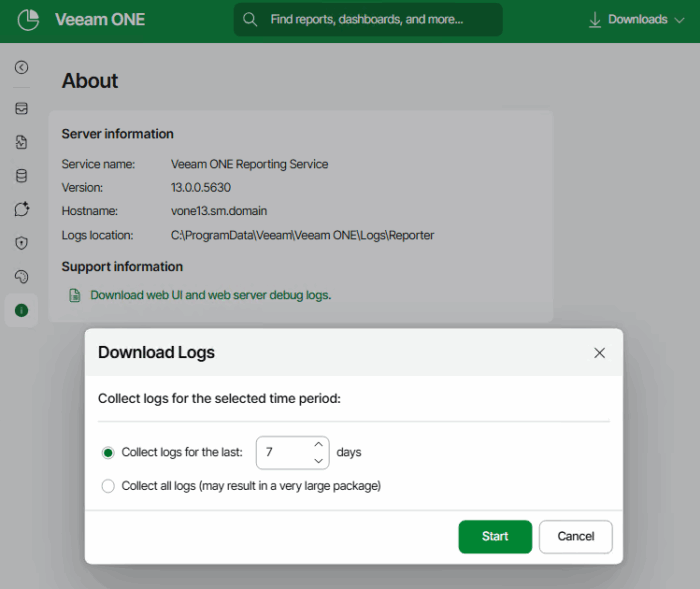Open the palette appearance sidebar icon

21,276
